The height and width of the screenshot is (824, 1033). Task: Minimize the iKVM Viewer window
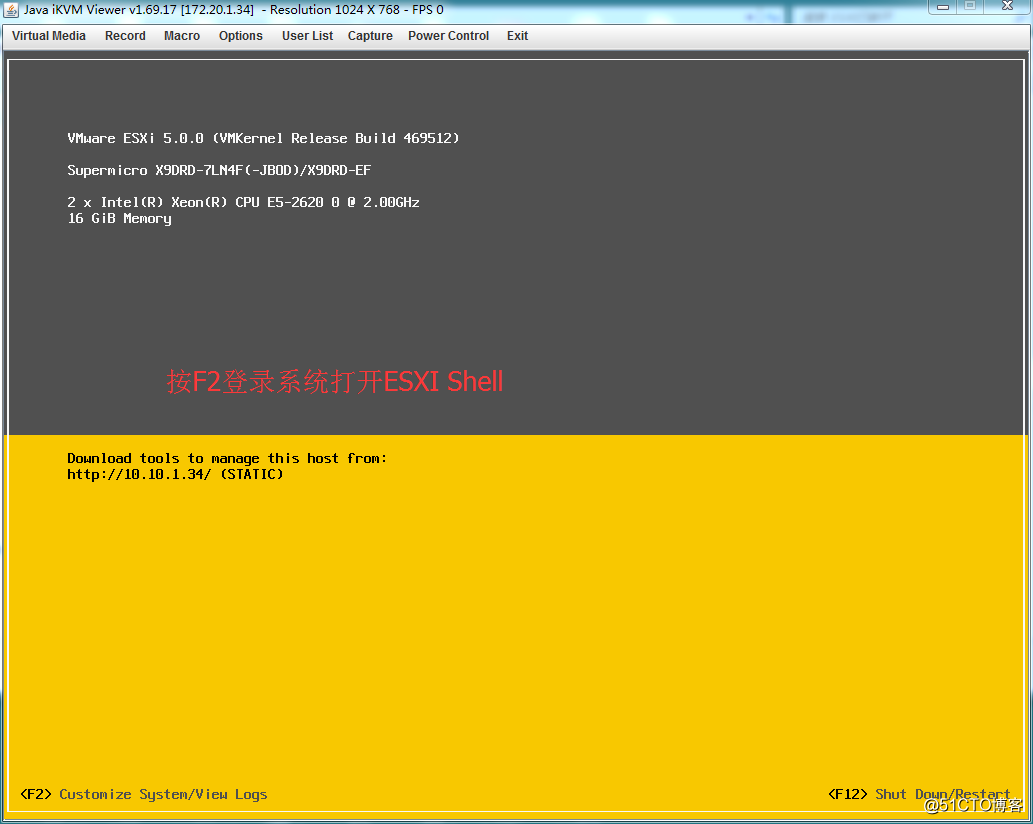[943, 7]
